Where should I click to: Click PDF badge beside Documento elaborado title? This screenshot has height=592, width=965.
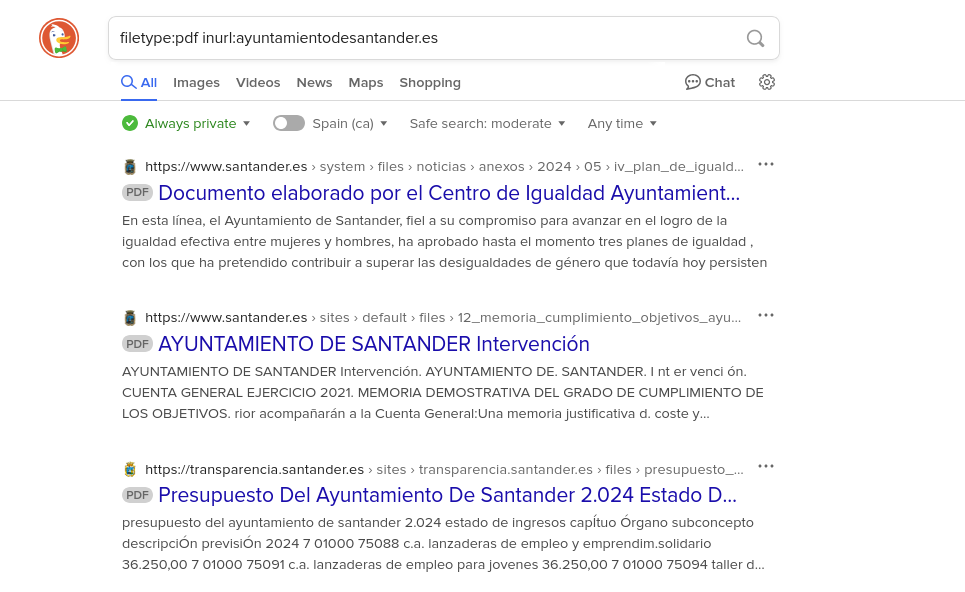[137, 193]
